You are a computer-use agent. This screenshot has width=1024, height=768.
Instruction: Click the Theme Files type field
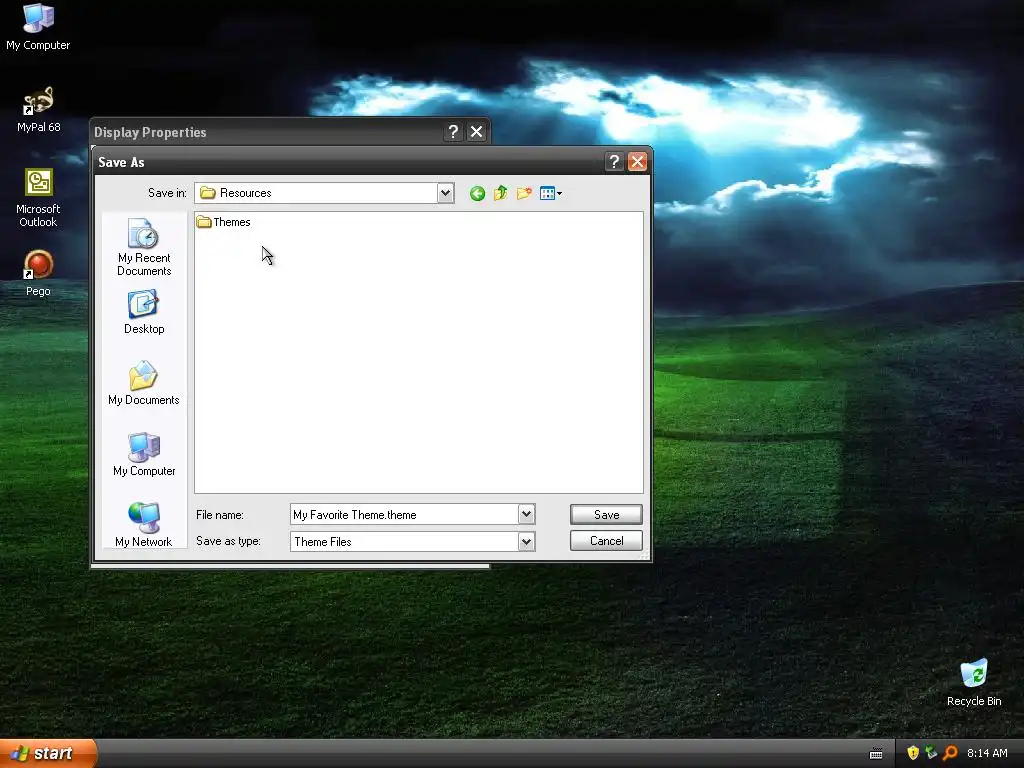(404, 541)
